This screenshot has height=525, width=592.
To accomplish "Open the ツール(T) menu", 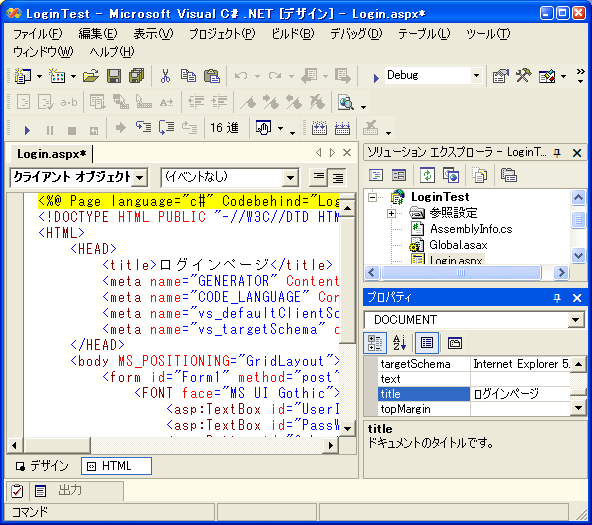I will point(488,34).
